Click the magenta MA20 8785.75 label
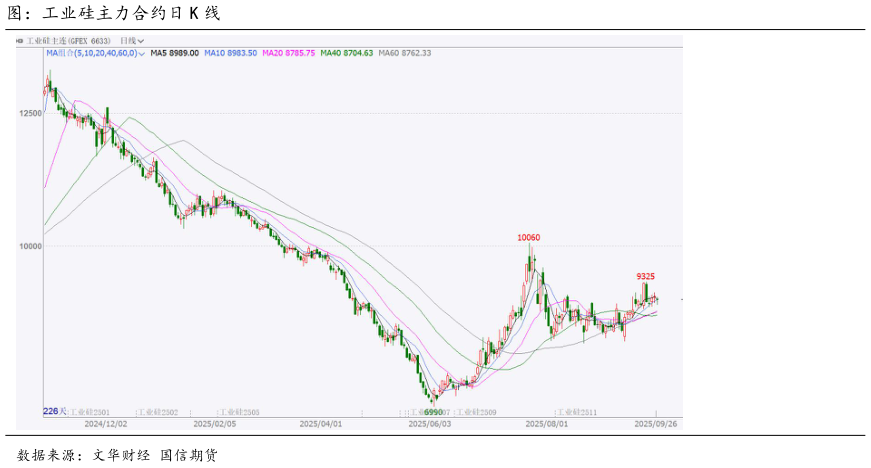This screenshot has height=468, width=871. coord(289,52)
